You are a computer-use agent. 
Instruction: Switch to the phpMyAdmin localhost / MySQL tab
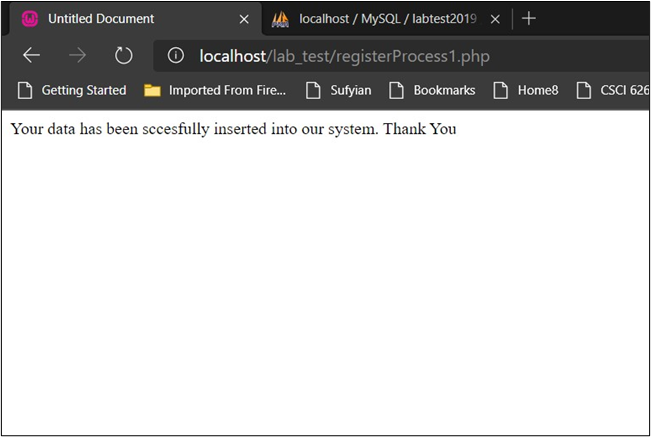pos(387,19)
